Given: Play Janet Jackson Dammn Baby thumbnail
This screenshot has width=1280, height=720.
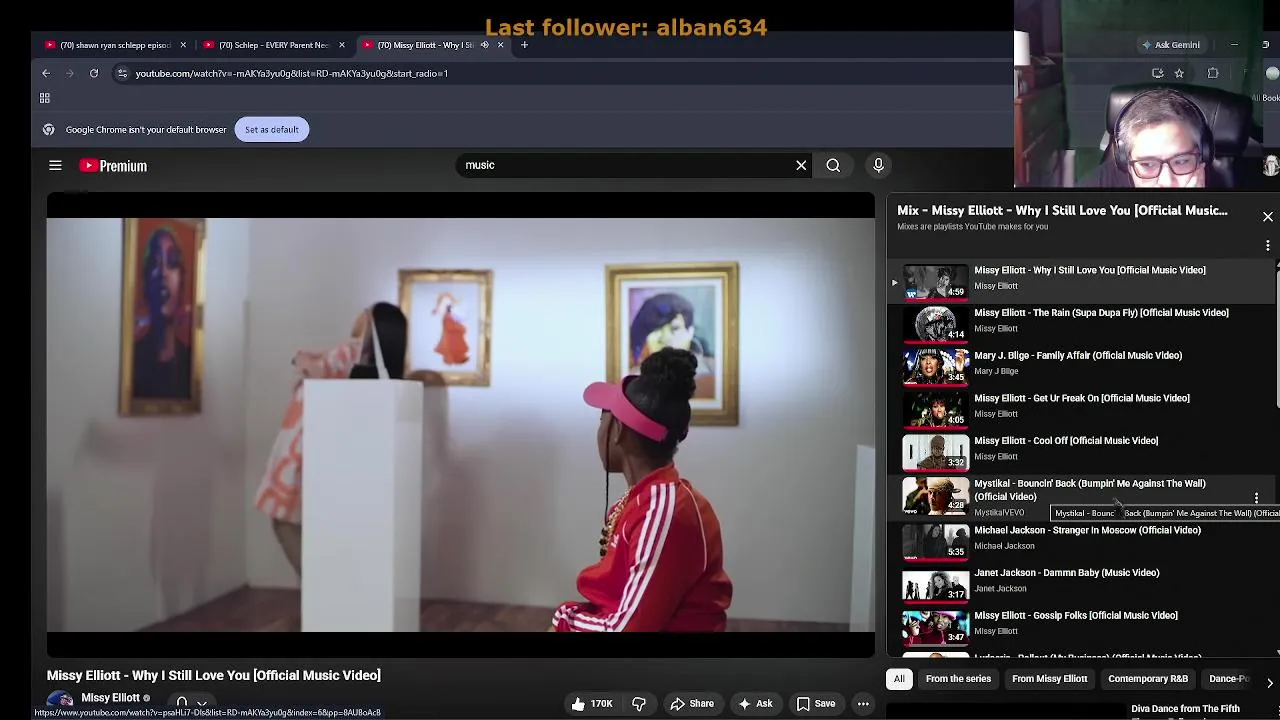Looking at the screenshot, I should pos(936,584).
